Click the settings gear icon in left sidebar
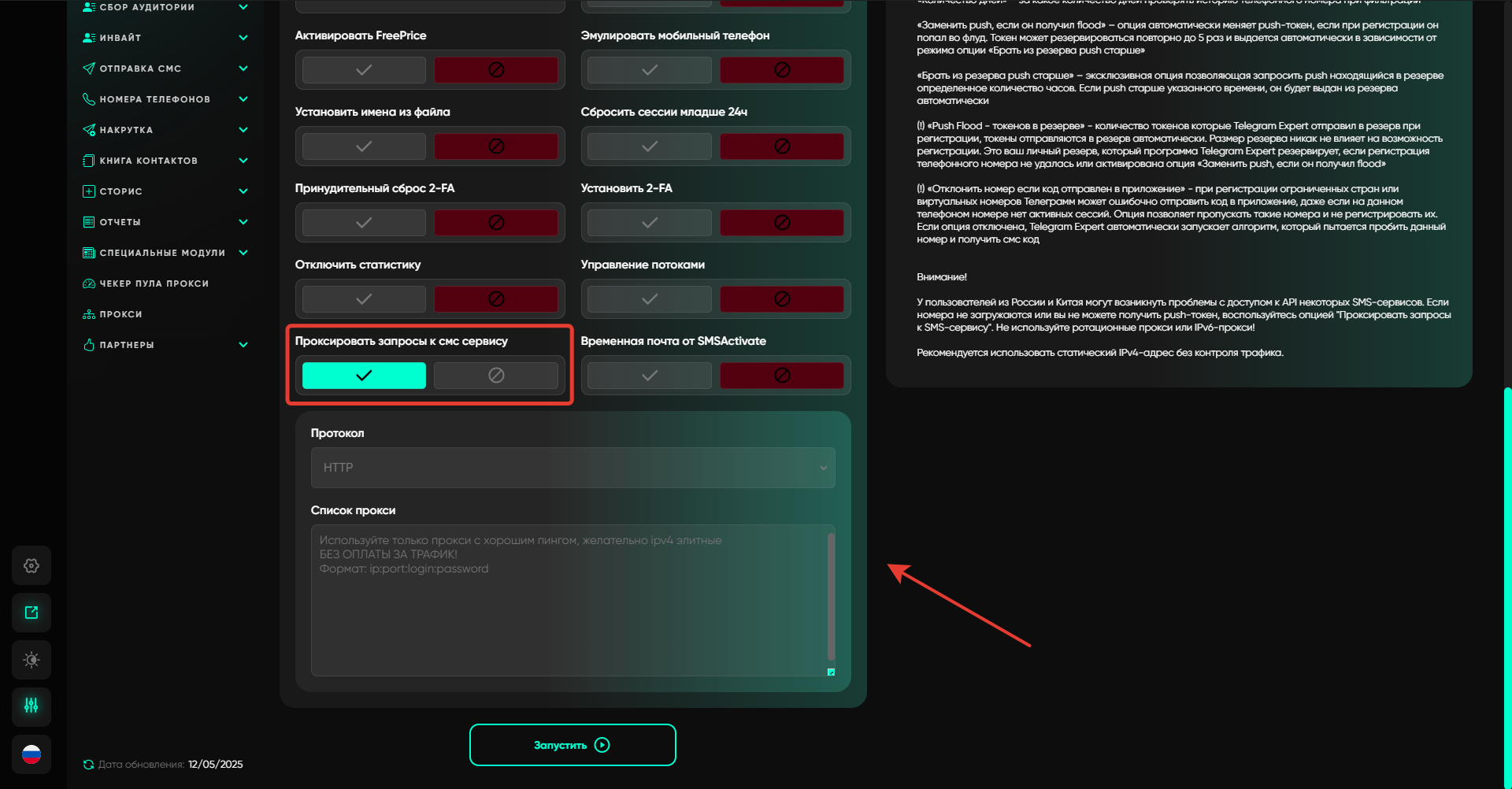 pyautogui.click(x=31, y=565)
